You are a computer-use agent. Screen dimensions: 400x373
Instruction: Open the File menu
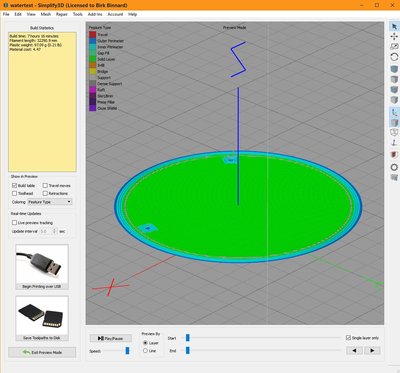(x=6, y=14)
